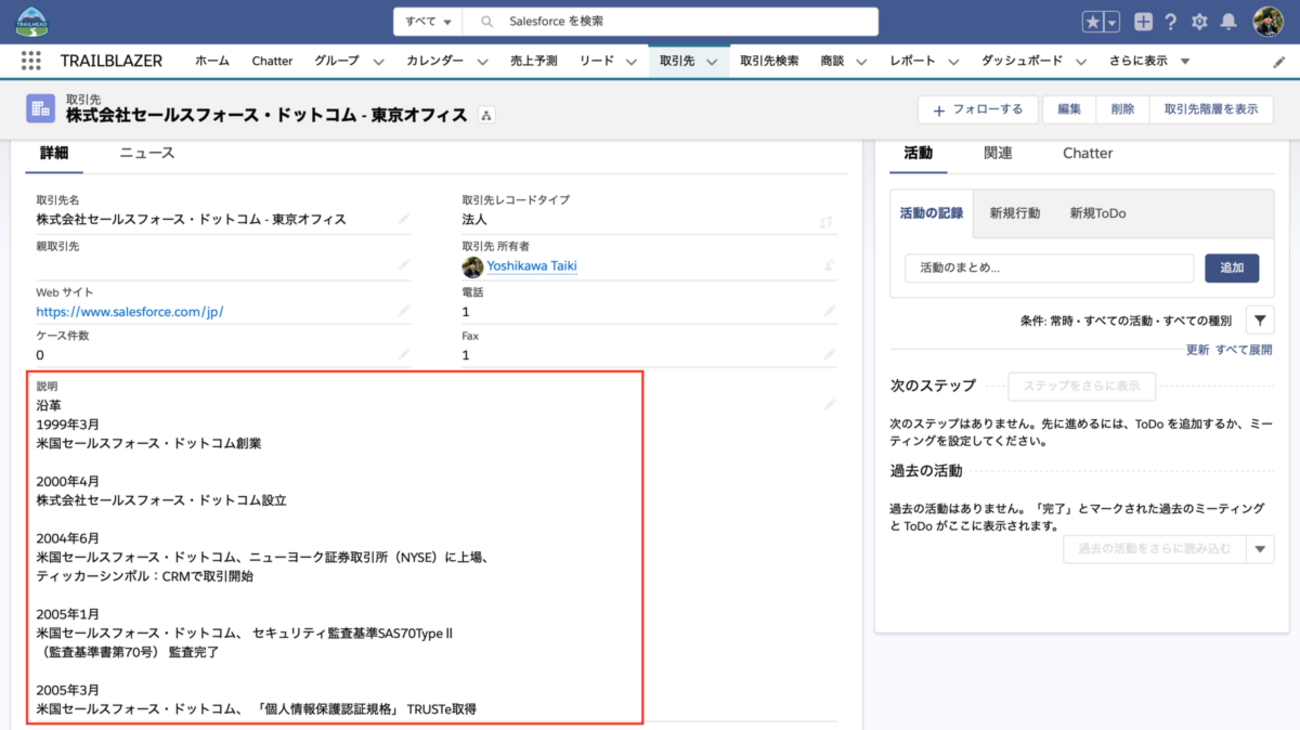Click the ステップをさらに表示 button
Image resolution: width=1300 pixels, height=730 pixels.
(1082, 386)
